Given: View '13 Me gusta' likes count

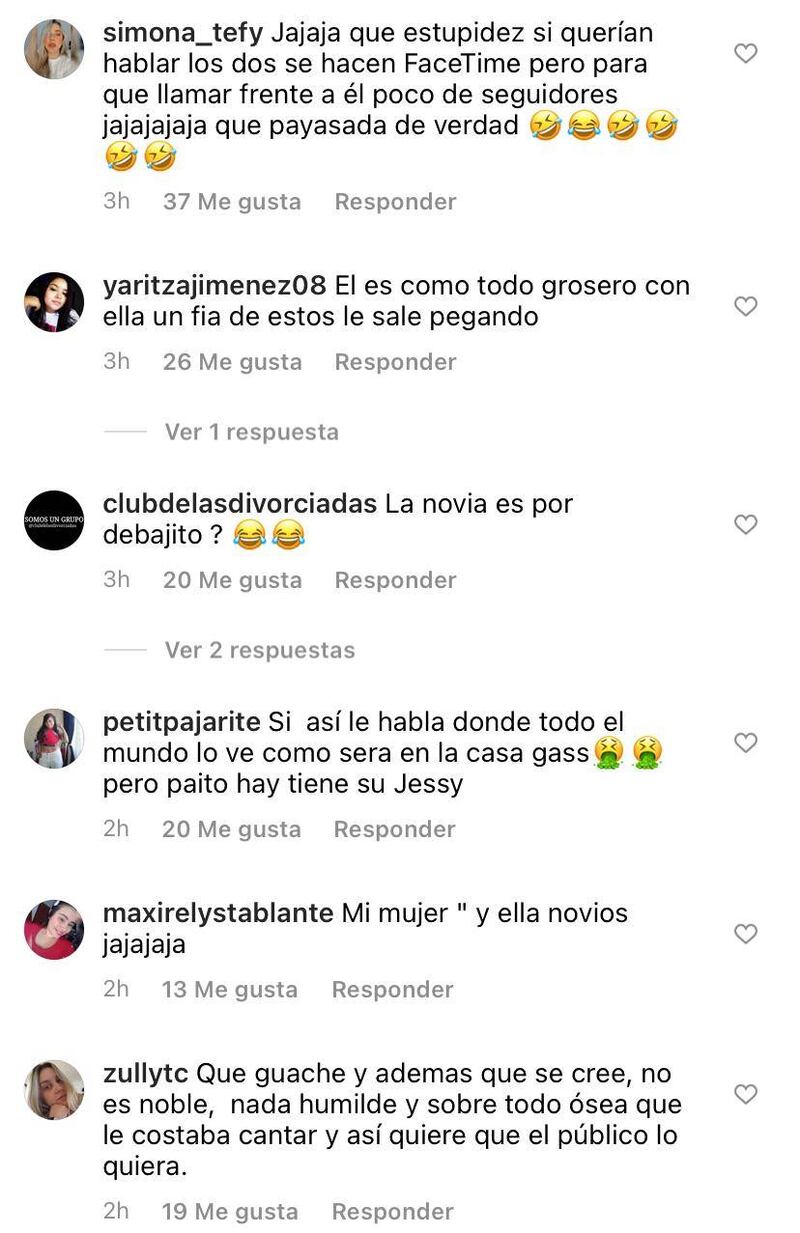Looking at the screenshot, I should tap(230, 989).
